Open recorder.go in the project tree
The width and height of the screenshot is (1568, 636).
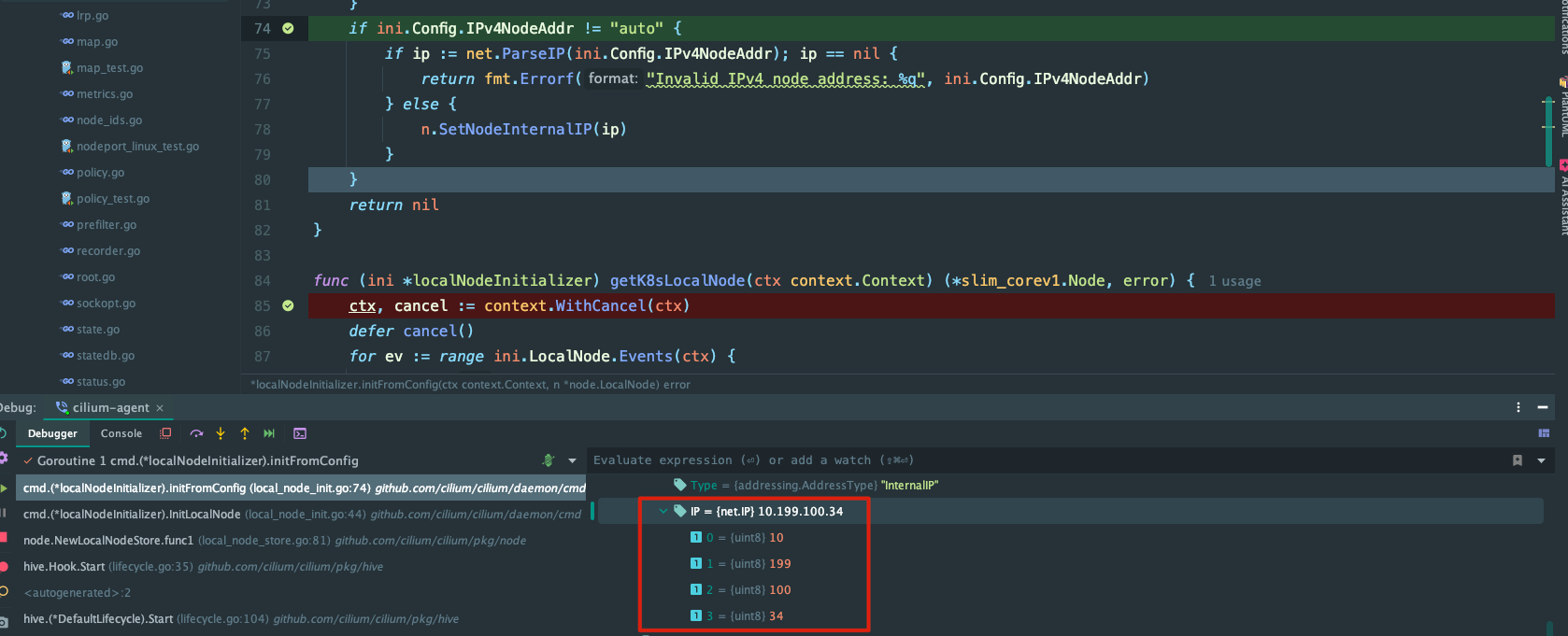tap(108, 251)
